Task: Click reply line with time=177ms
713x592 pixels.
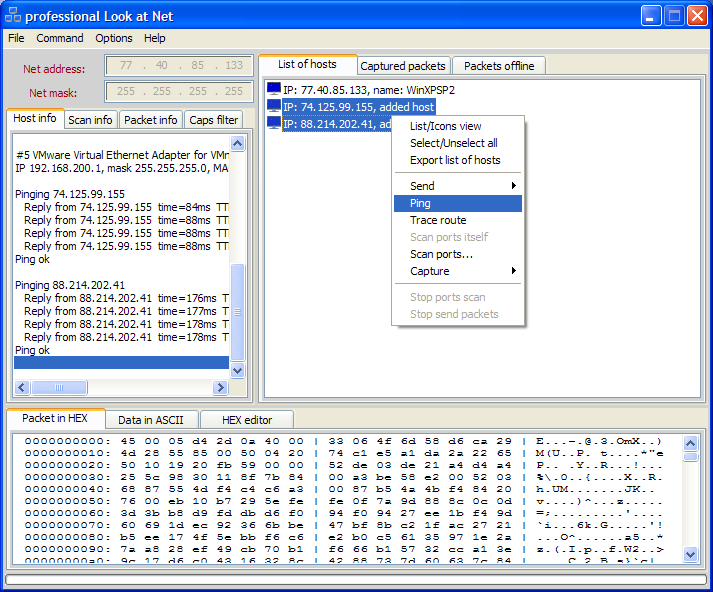Action: tap(126, 311)
